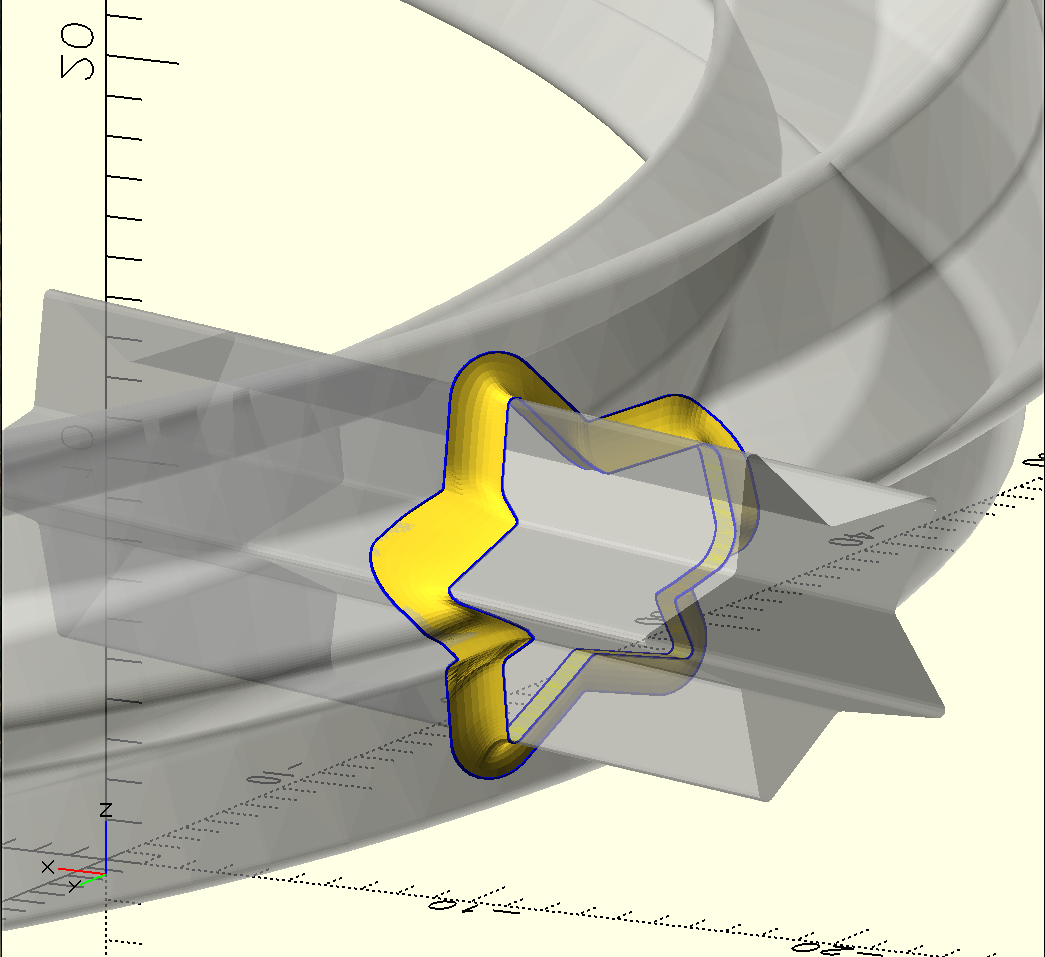Click the X label on the axis indicator
Screen dimensions: 1045x957
click(47, 867)
